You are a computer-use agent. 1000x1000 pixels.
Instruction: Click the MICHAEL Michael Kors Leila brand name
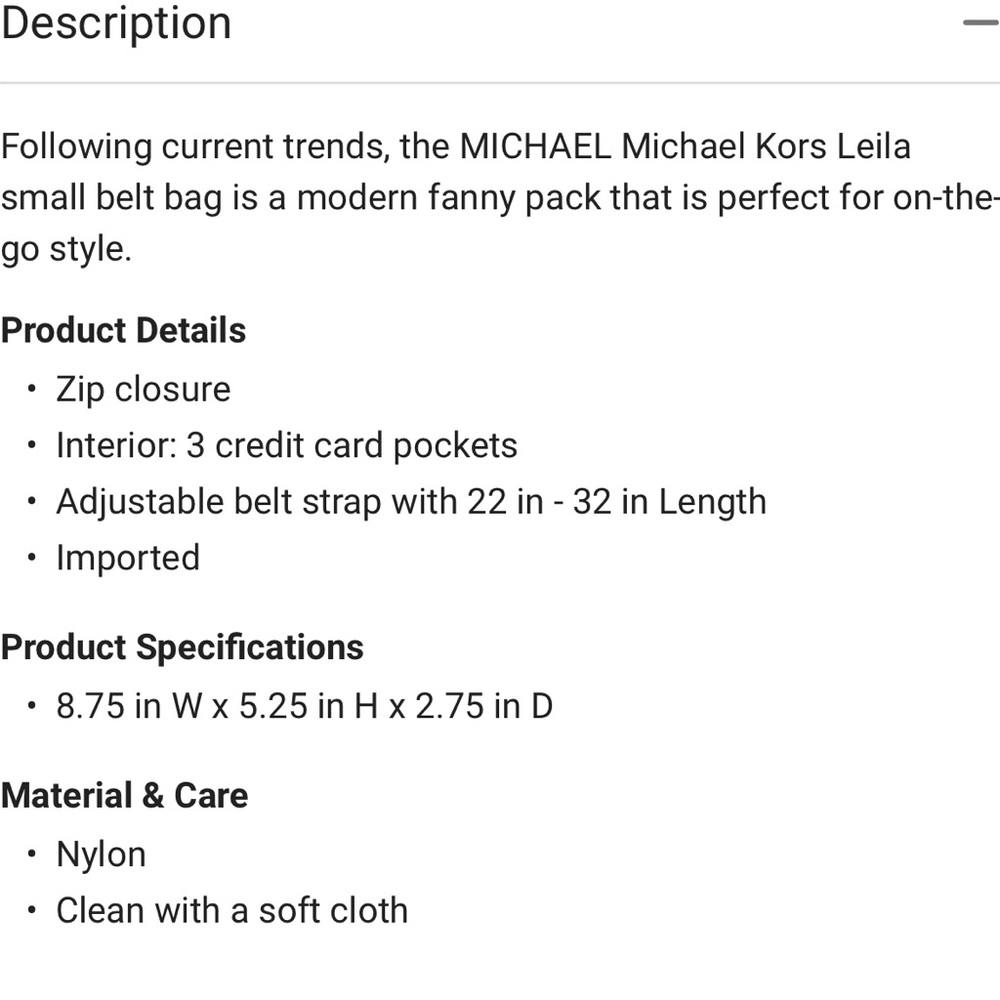(x=685, y=146)
